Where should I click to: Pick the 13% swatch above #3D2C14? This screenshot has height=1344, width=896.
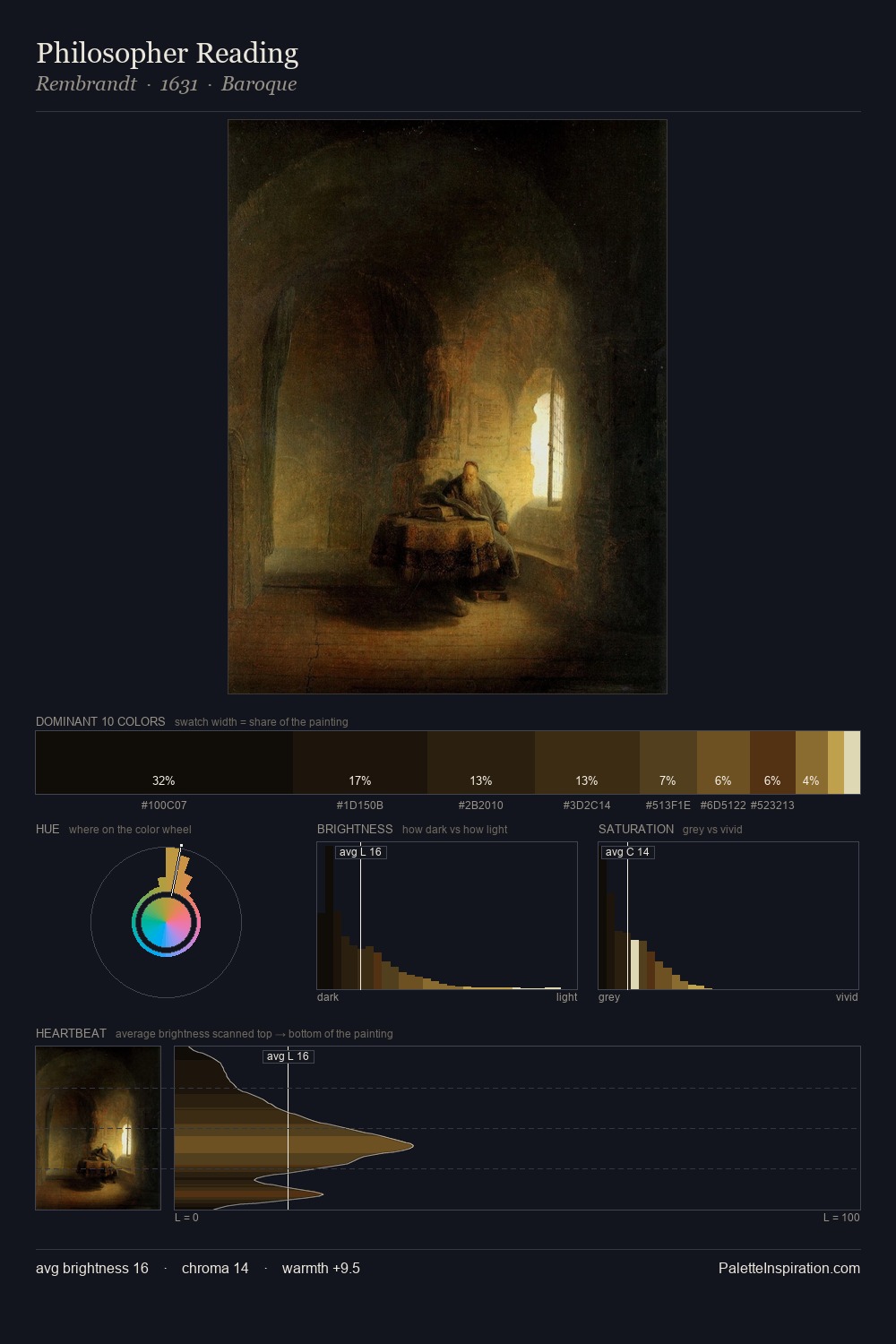click(x=587, y=762)
